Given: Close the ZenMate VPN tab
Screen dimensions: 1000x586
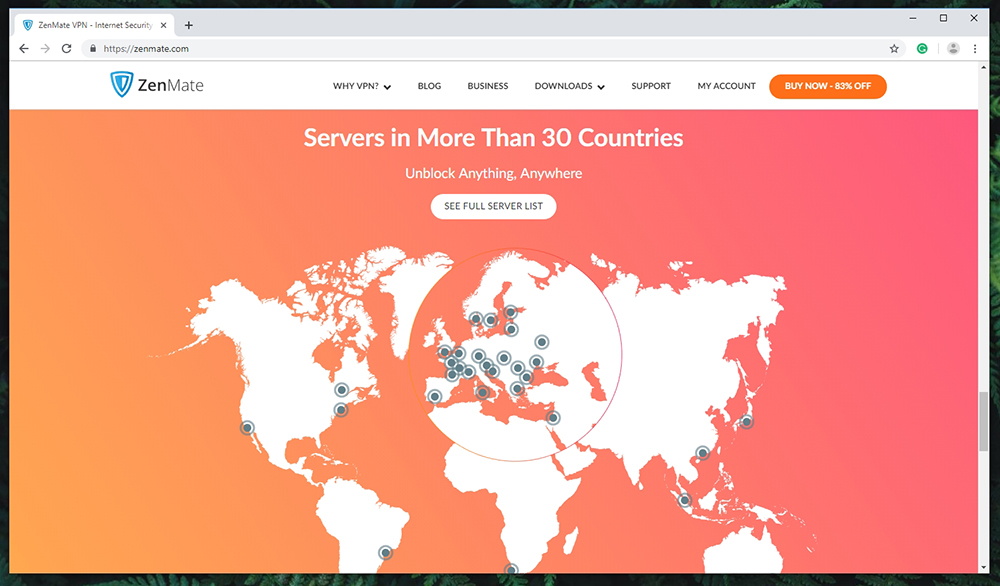Looking at the screenshot, I should [x=163, y=26].
